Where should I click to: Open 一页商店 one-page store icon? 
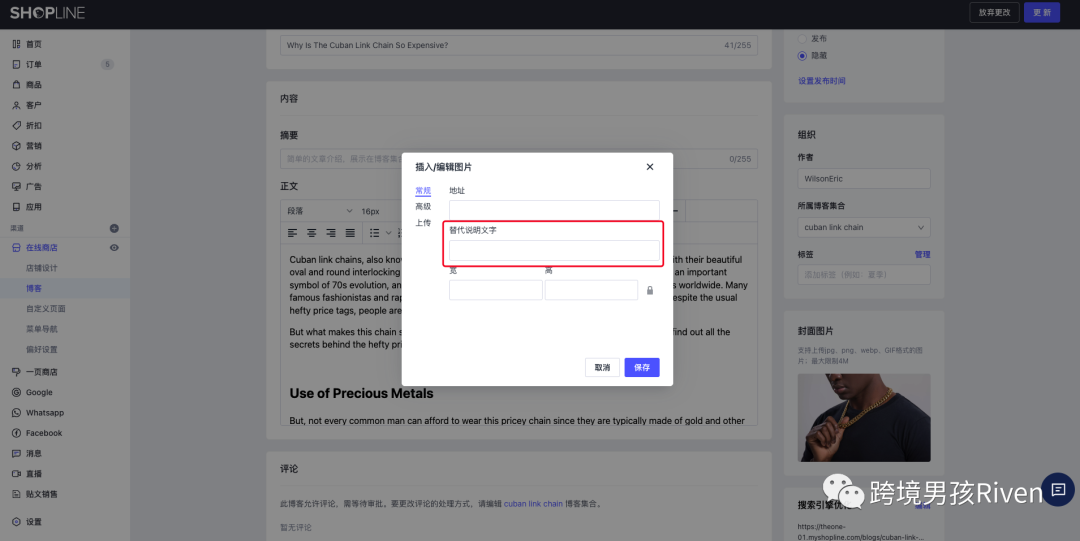16,372
